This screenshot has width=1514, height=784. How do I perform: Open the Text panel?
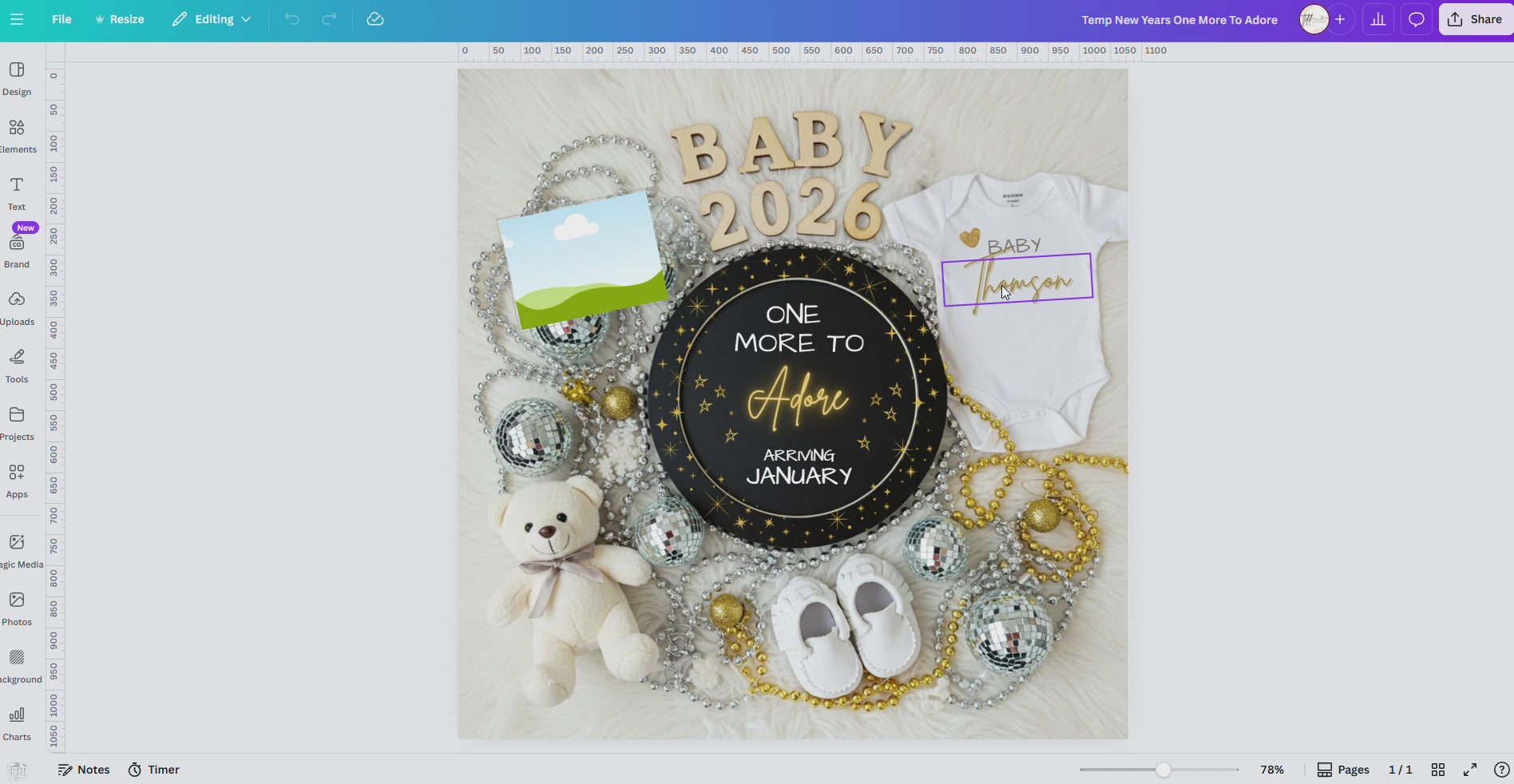(x=16, y=192)
